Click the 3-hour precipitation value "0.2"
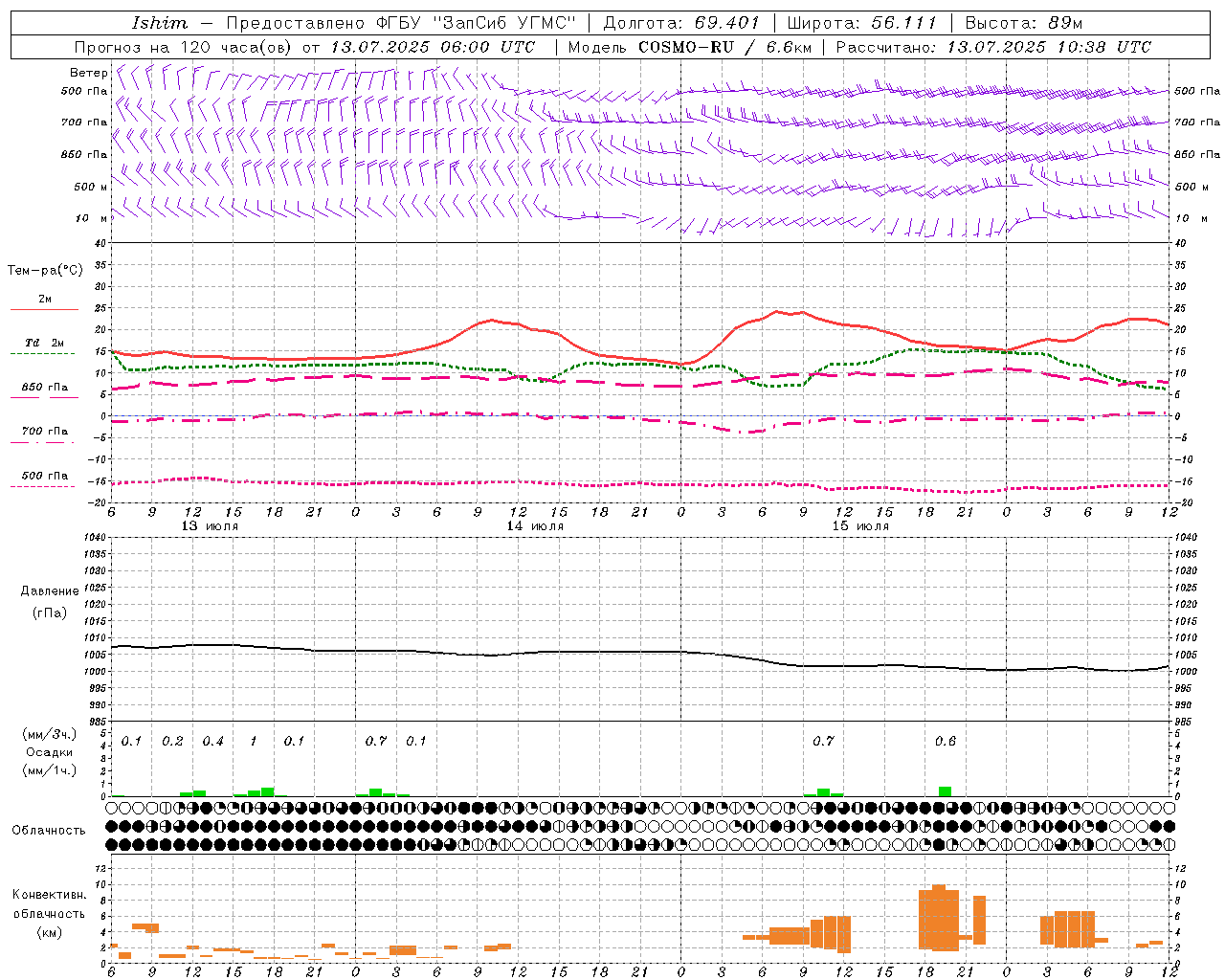The width and height of the screenshot is (1225, 980). 172,742
